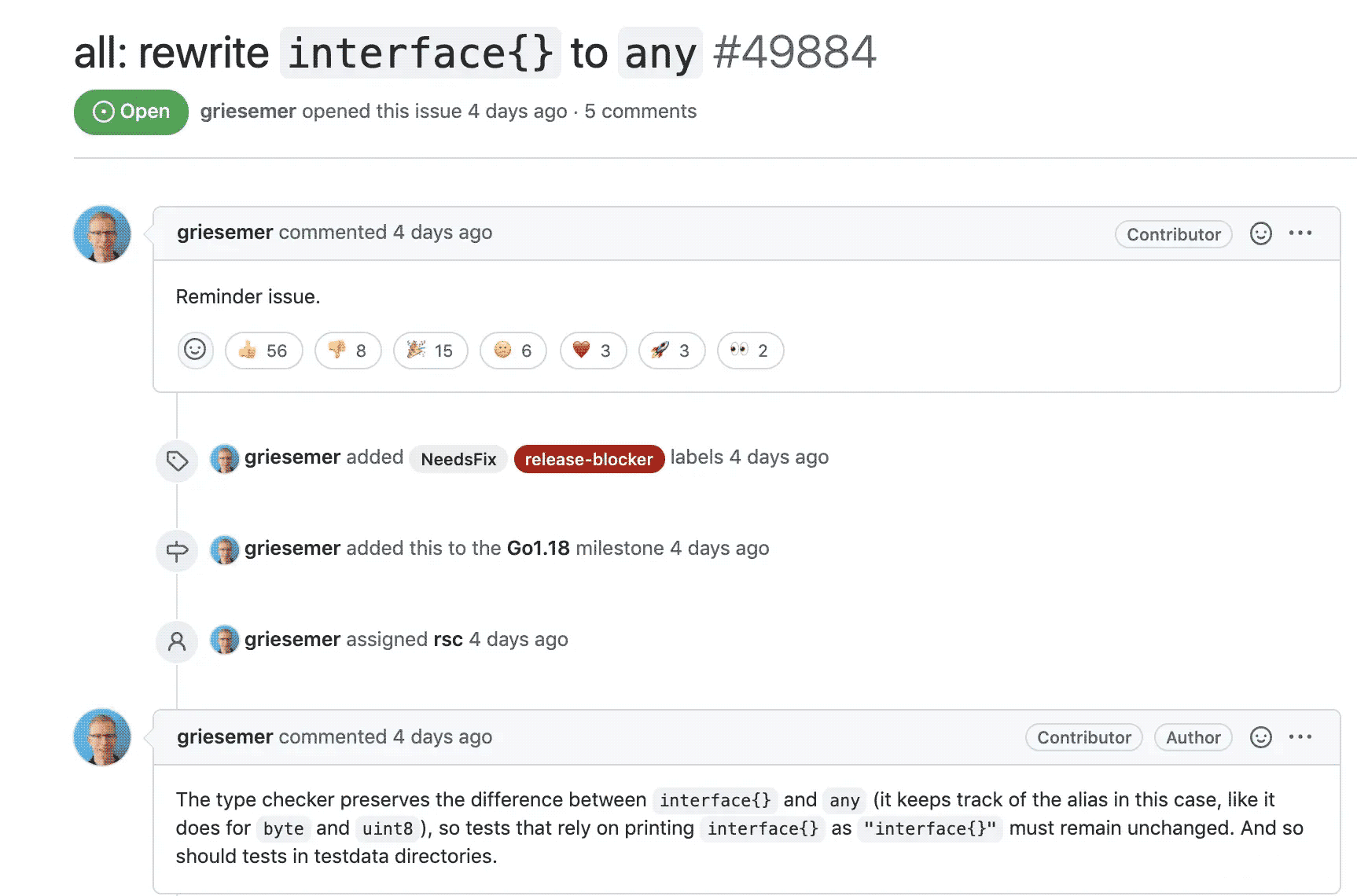Open the NeedsFix label
This screenshot has width=1357, height=896.
click(x=458, y=459)
